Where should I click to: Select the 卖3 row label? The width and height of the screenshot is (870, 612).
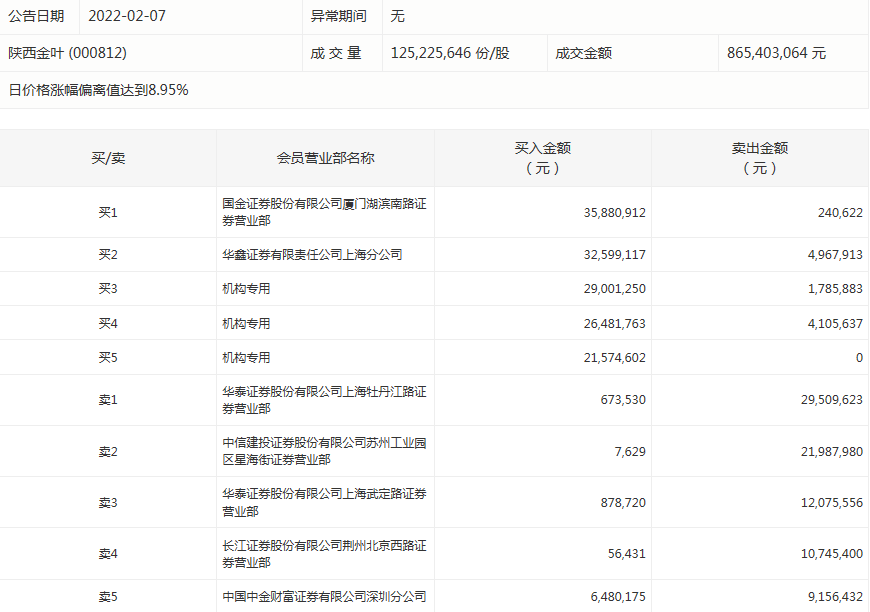tap(108, 503)
